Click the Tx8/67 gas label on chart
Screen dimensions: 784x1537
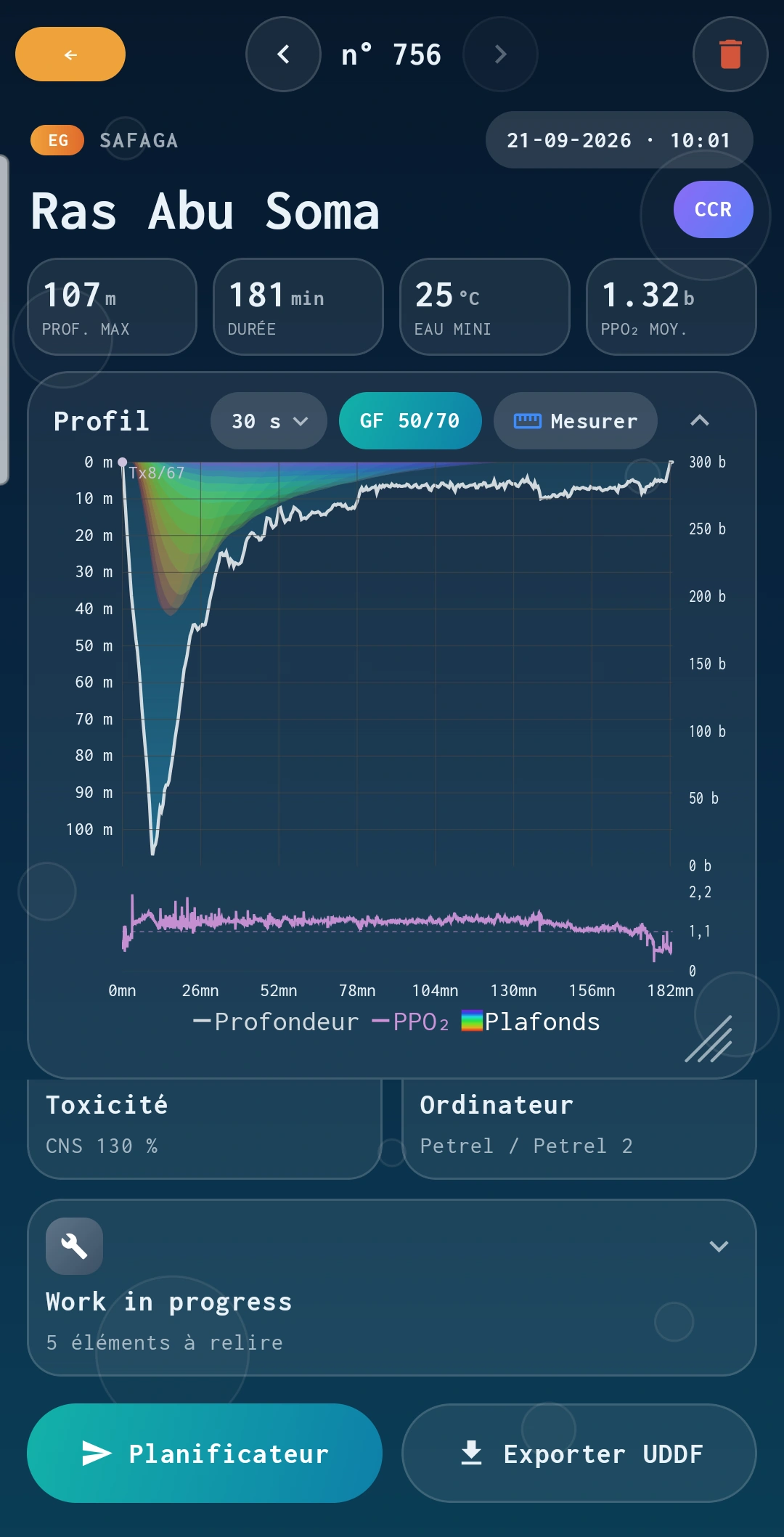click(157, 473)
